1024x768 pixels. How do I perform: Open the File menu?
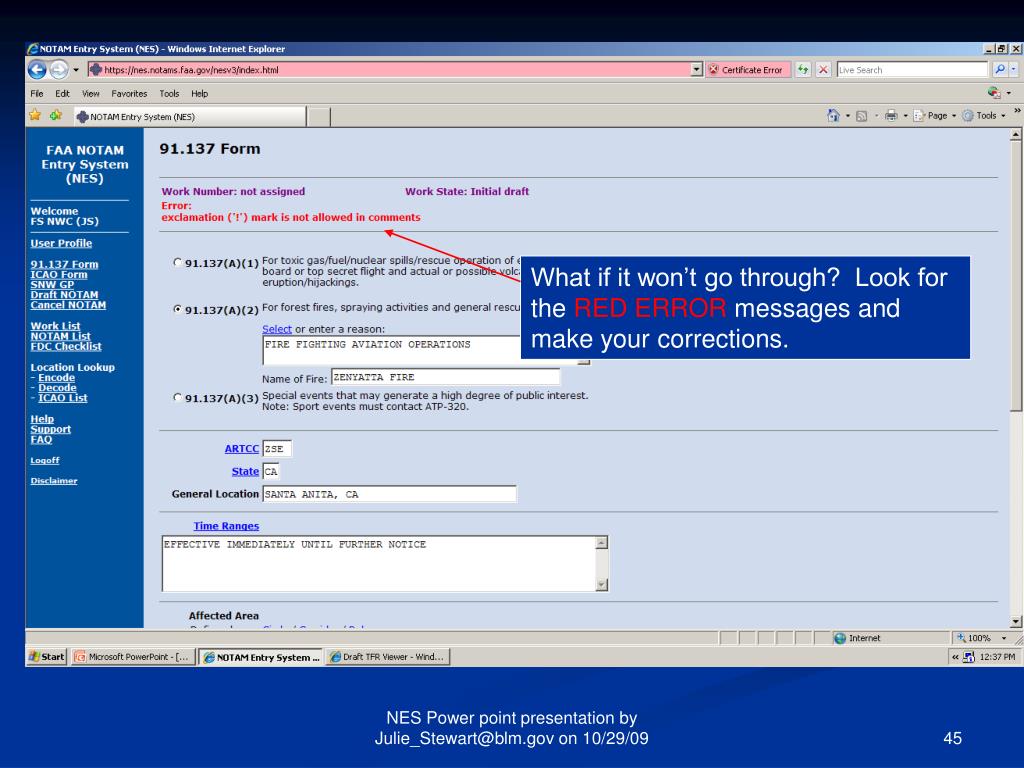point(37,93)
